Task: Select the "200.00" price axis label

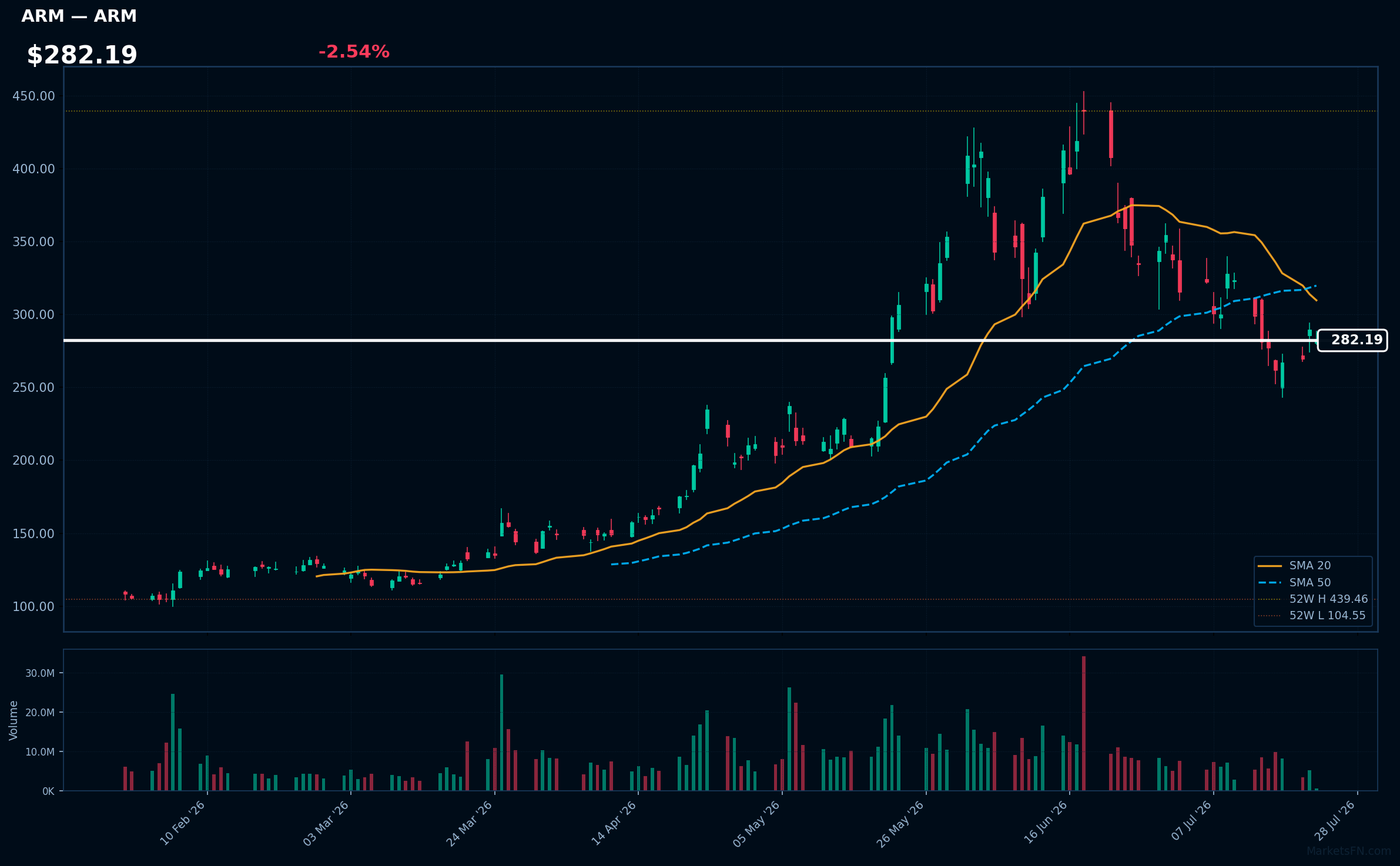Action: 34,460
